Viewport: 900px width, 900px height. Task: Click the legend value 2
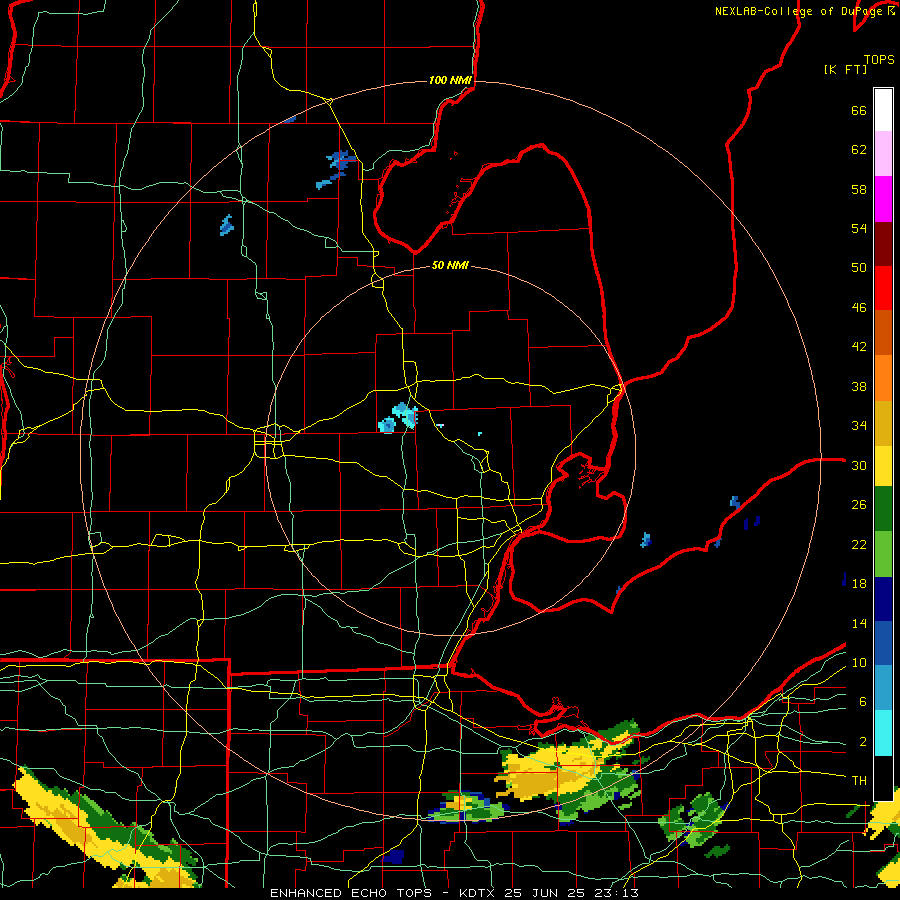863,742
